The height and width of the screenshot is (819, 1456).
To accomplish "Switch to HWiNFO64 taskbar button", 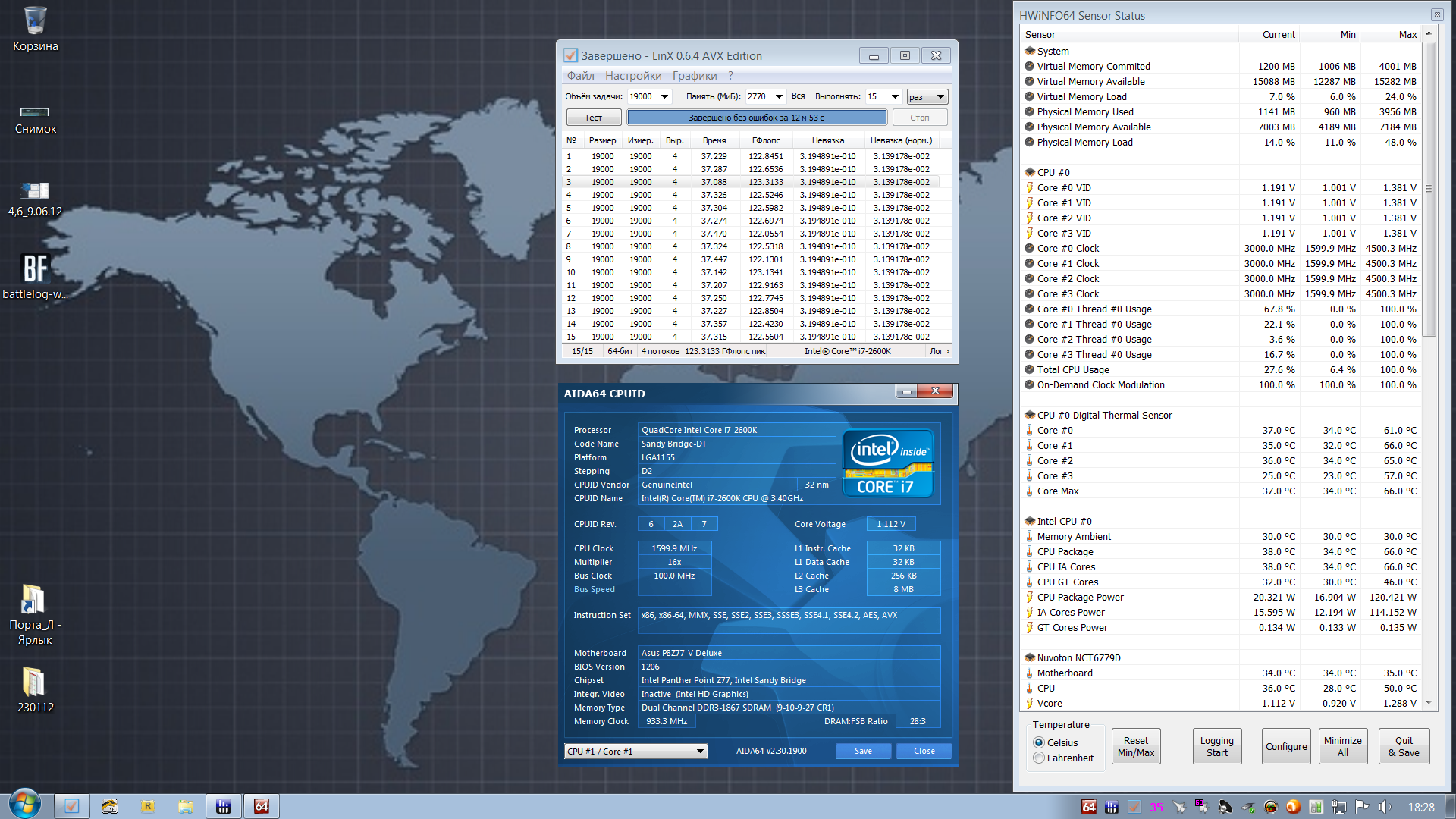I will coord(224,806).
